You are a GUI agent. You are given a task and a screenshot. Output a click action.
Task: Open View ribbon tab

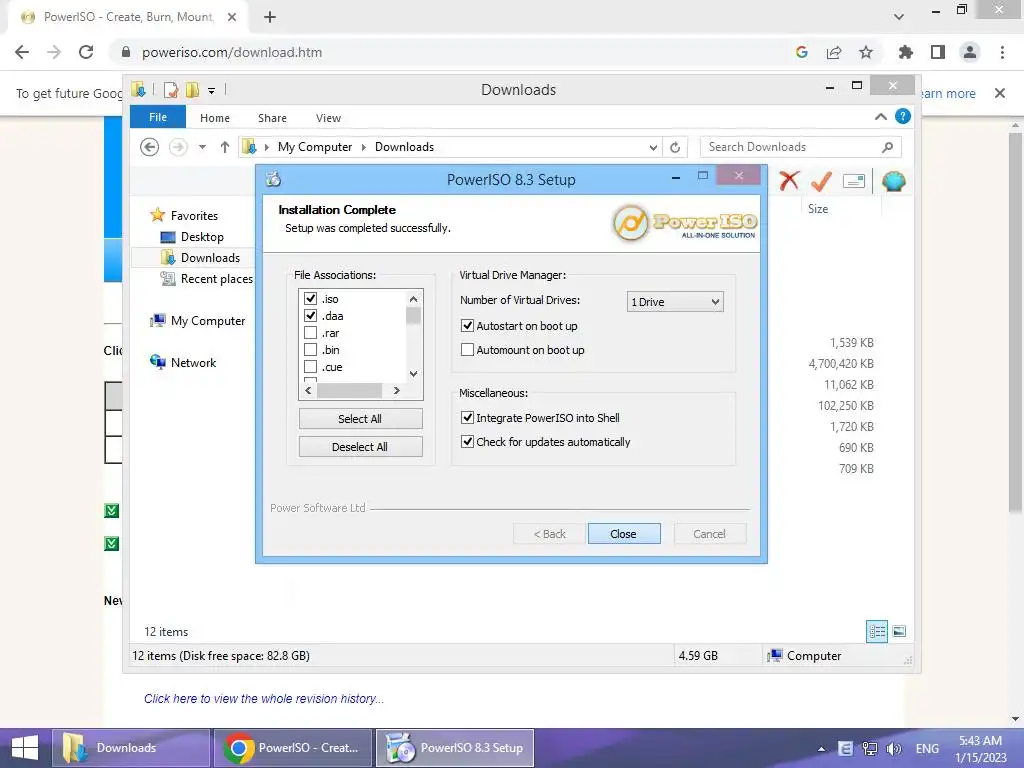coord(328,118)
